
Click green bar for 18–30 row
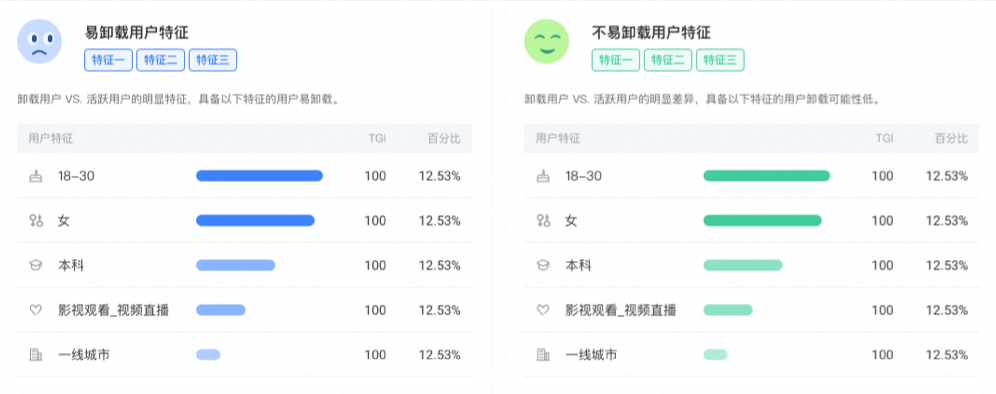point(767,176)
